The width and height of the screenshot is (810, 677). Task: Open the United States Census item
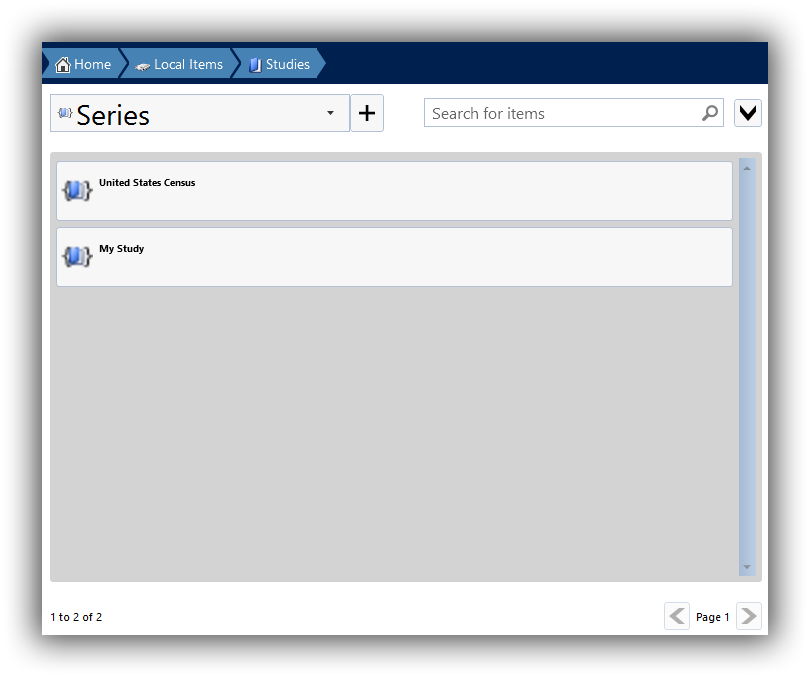coord(394,191)
